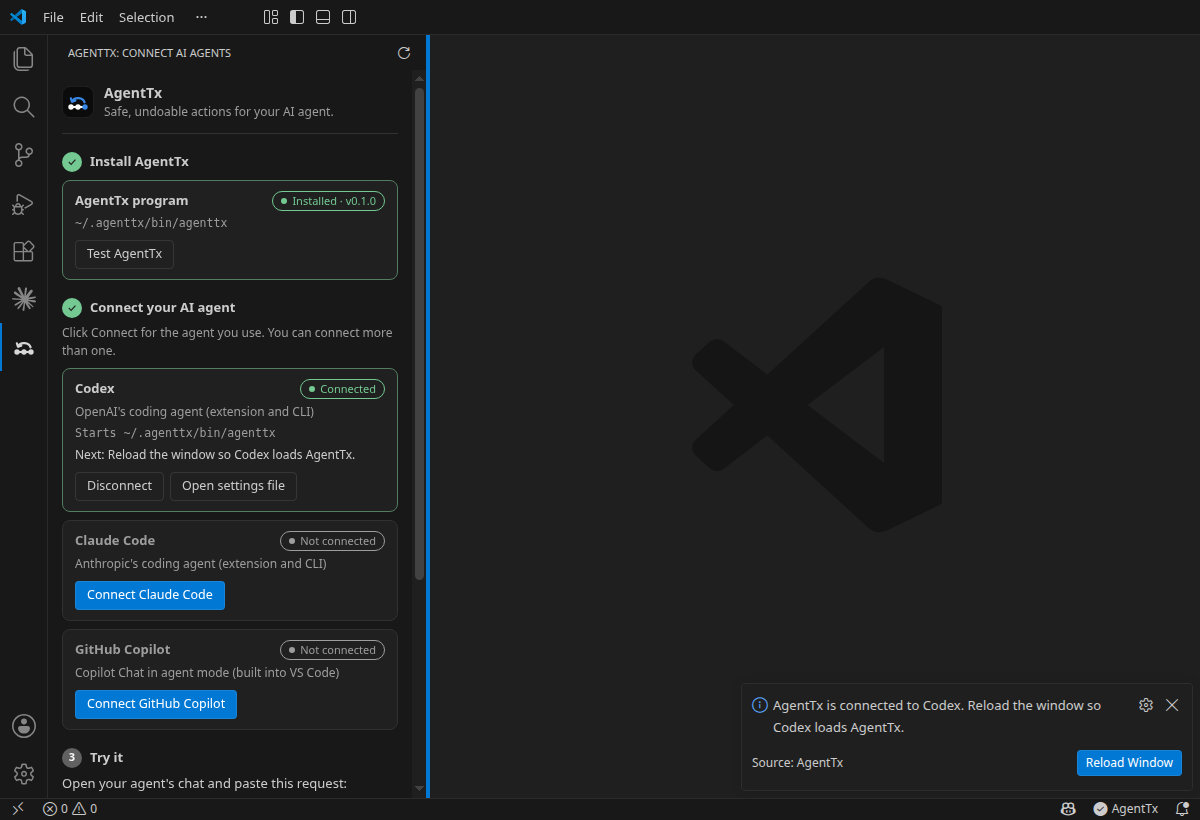Open notifications bell in status bar

(1181, 809)
